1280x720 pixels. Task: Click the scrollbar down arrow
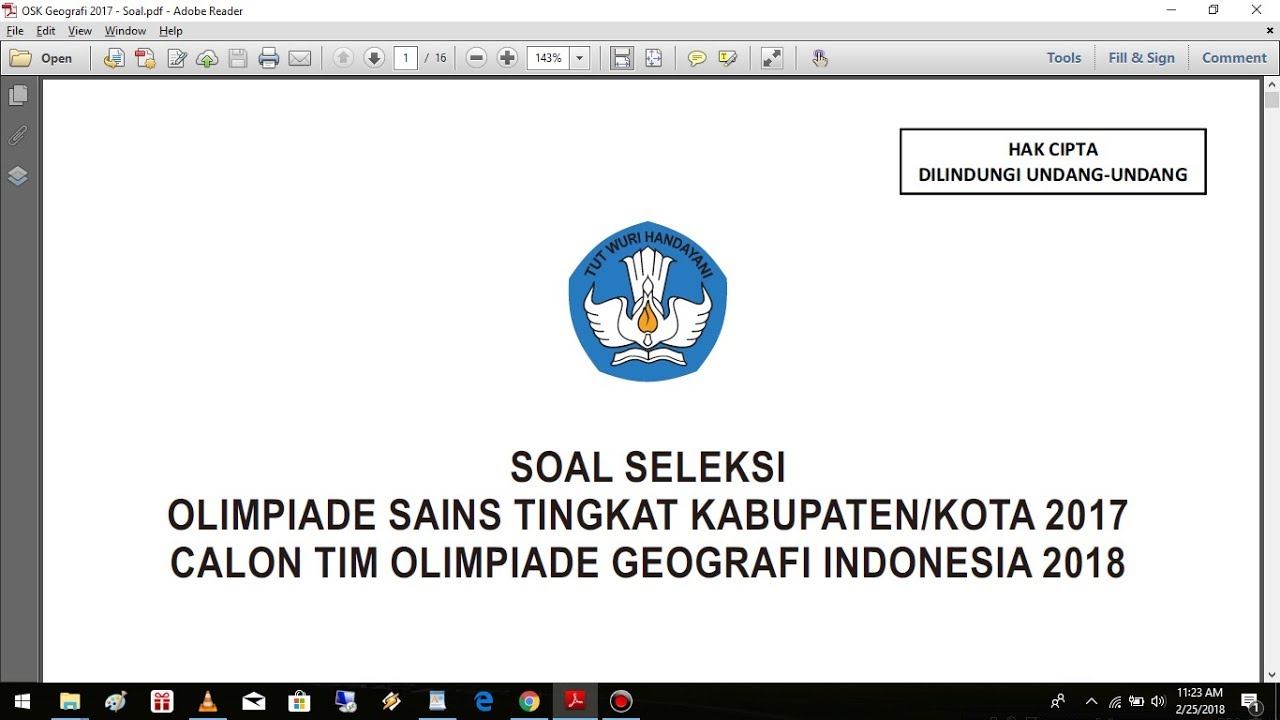[x=1272, y=675]
